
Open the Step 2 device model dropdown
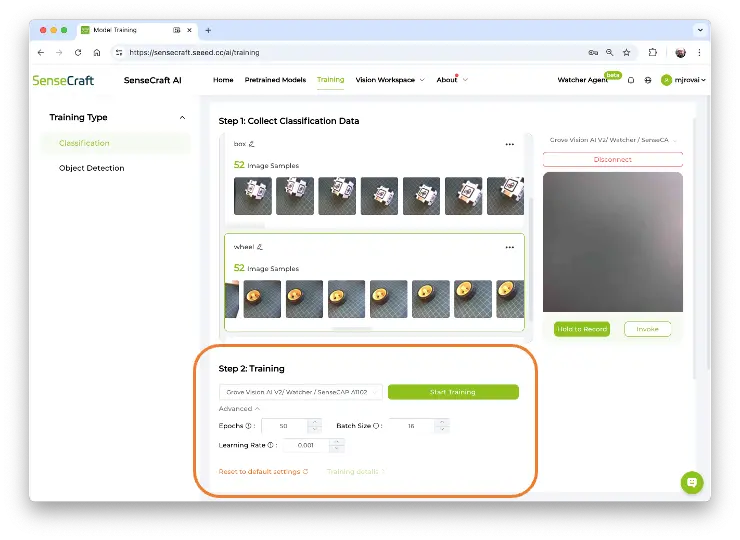coord(300,392)
